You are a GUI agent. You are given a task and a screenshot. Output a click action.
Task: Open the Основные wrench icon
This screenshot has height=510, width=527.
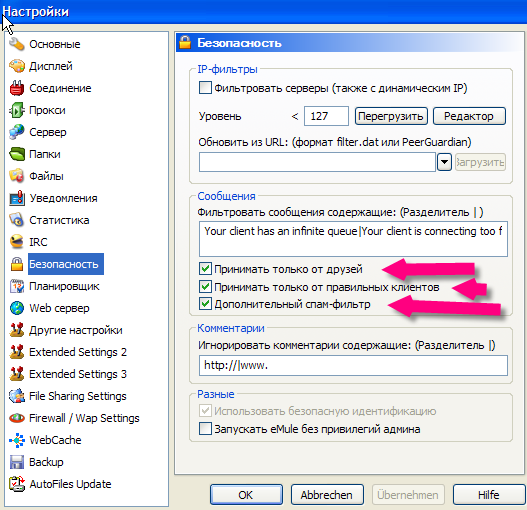point(16,44)
